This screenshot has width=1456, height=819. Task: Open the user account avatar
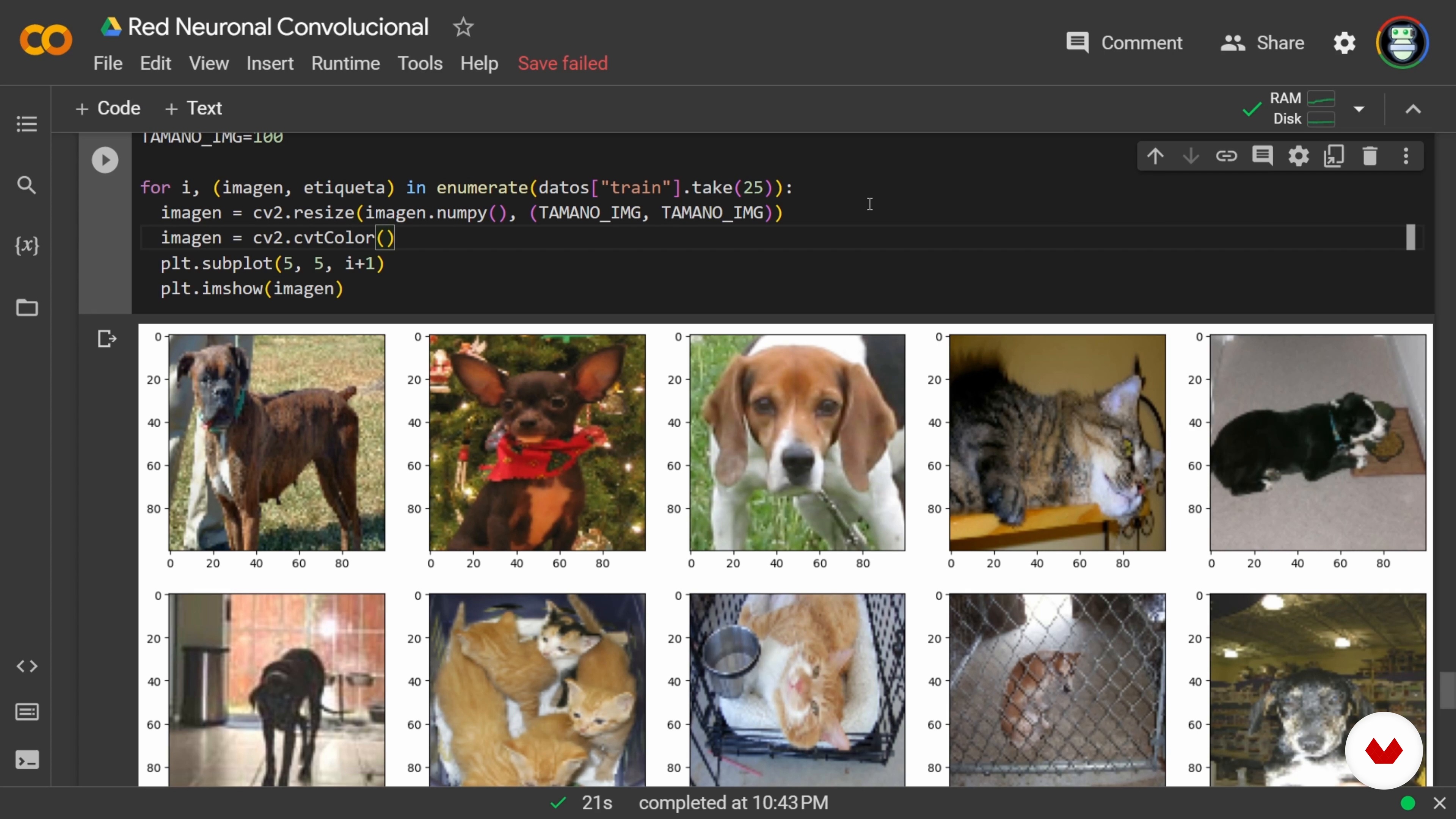(x=1402, y=42)
